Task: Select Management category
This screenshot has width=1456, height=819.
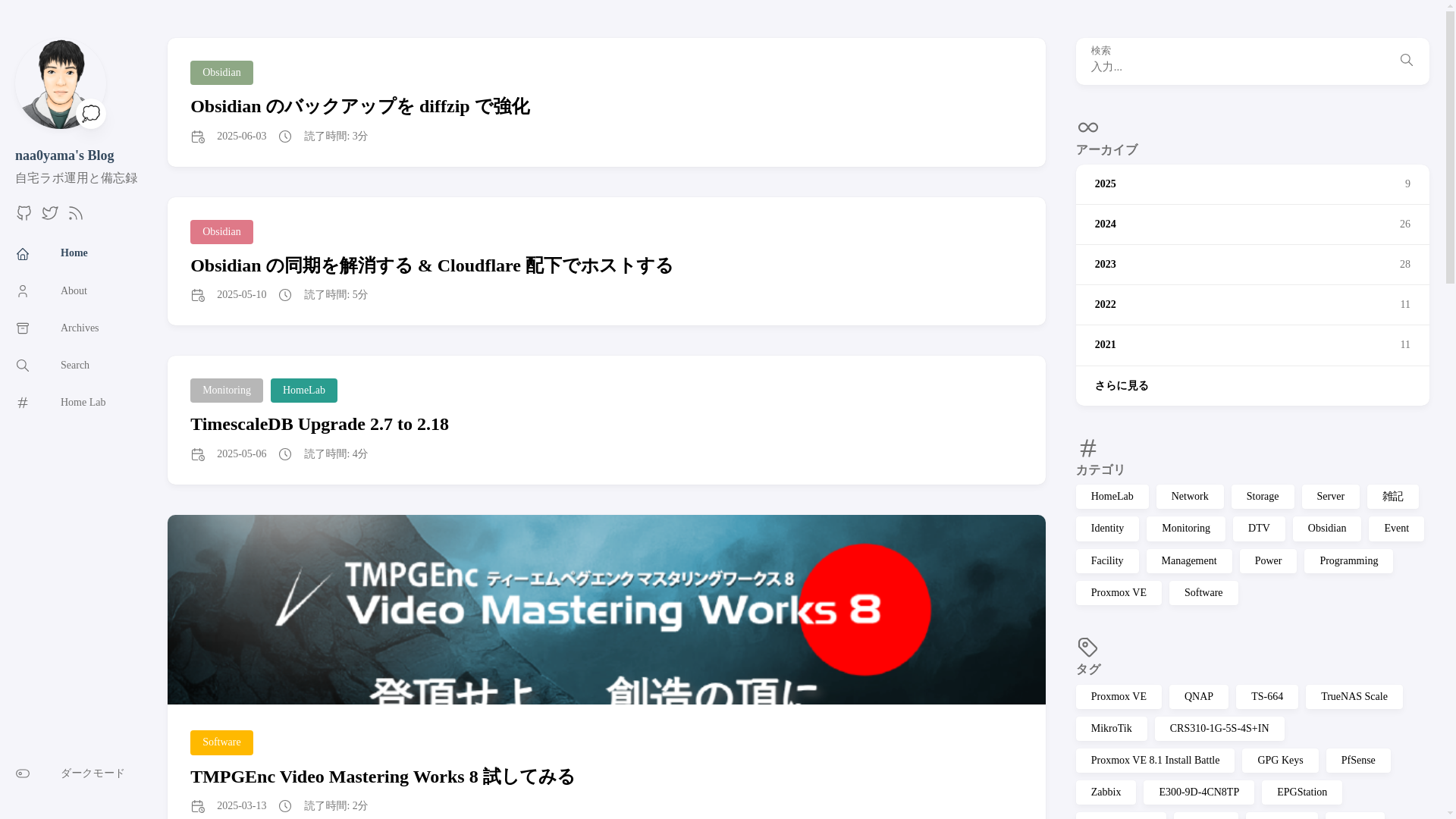Action: click(x=1189, y=561)
